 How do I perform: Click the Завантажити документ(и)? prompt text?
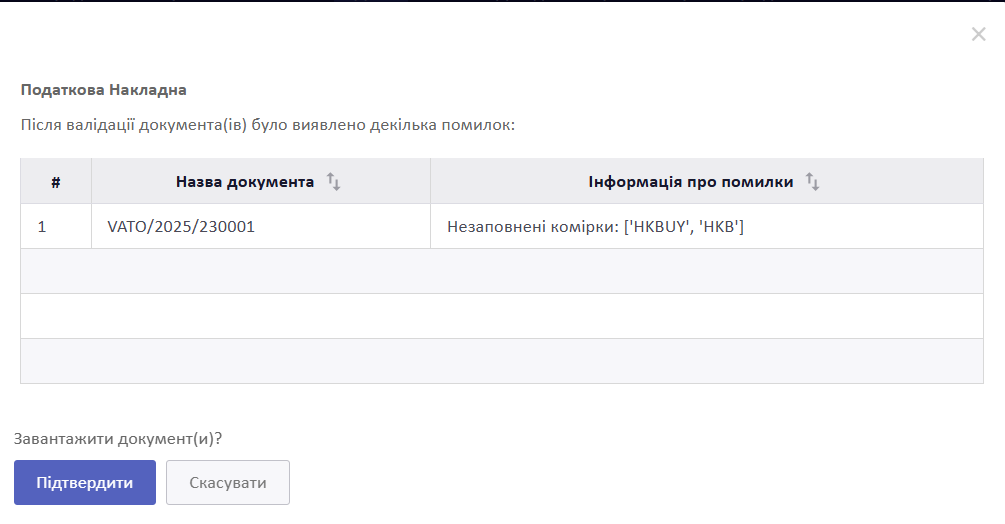(118, 439)
